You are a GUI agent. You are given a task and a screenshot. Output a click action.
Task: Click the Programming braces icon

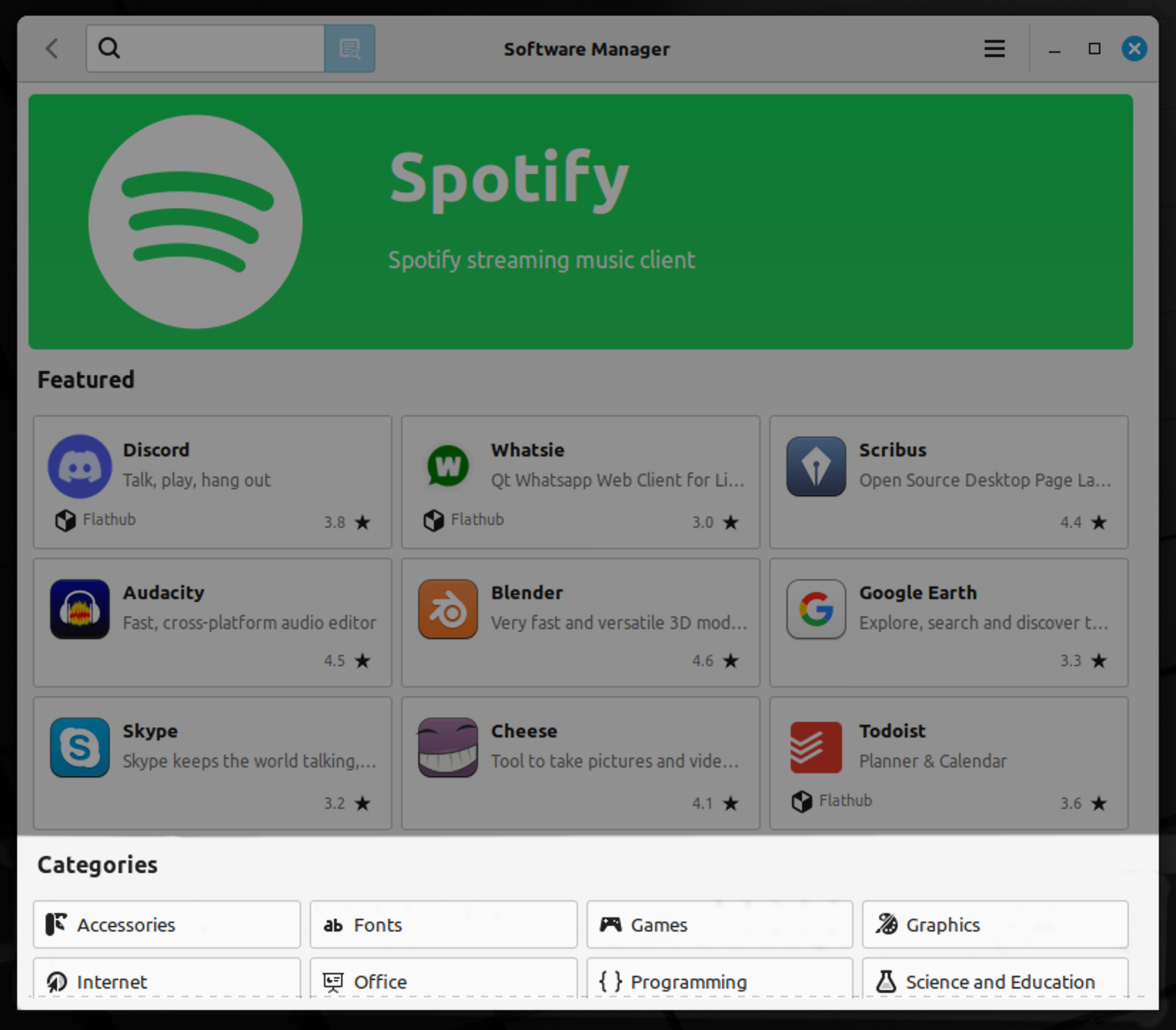pos(610,981)
